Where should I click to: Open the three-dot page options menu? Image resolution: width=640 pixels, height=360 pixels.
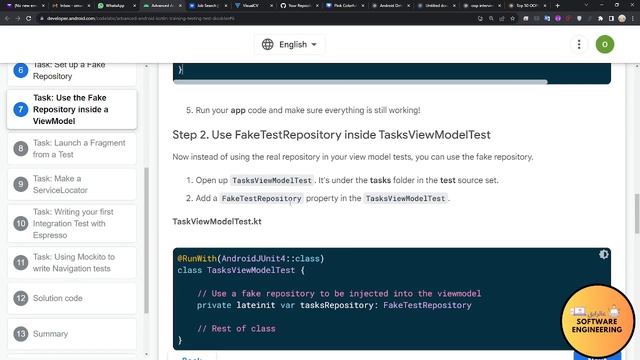pyautogui.click(x=579, y=44)
